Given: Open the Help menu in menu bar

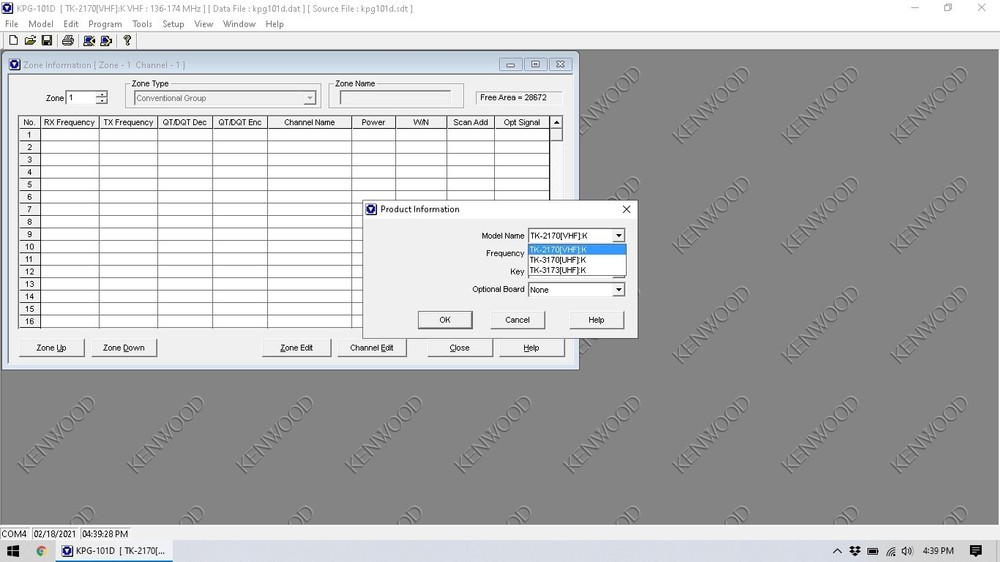Looking at the screenshot, I should tap(275, 24).
